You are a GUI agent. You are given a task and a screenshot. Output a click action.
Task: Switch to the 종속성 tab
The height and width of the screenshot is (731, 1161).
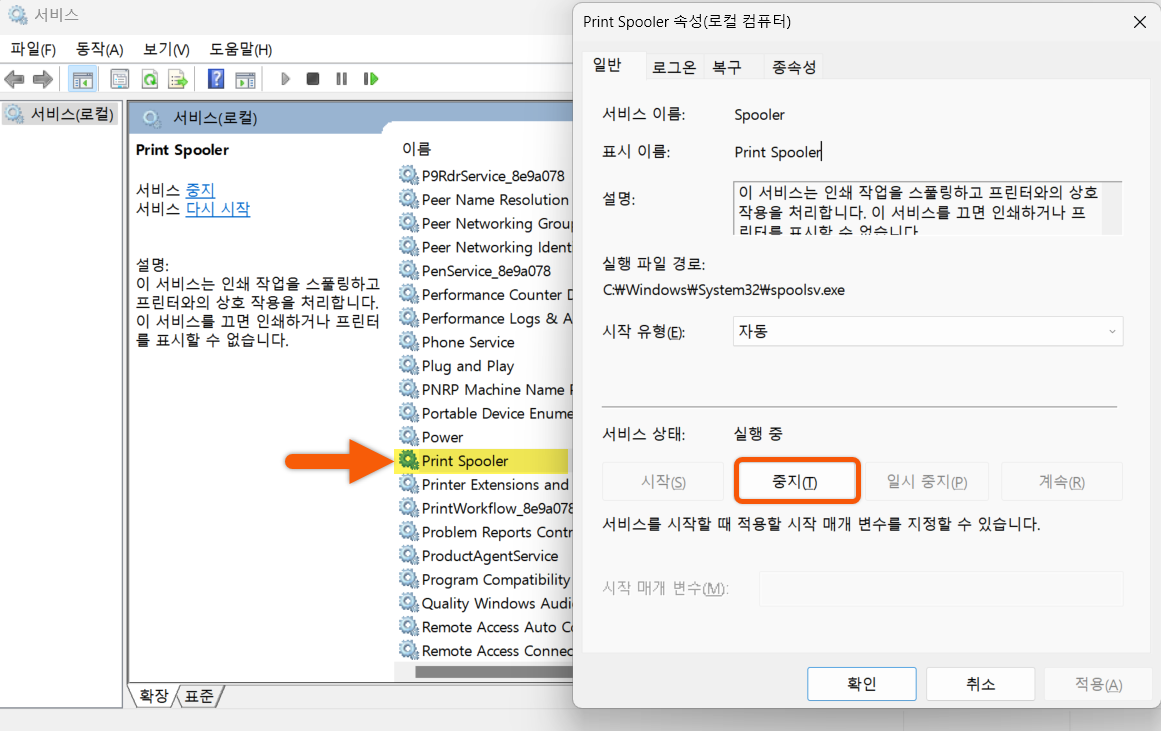[x=795, y=65]
